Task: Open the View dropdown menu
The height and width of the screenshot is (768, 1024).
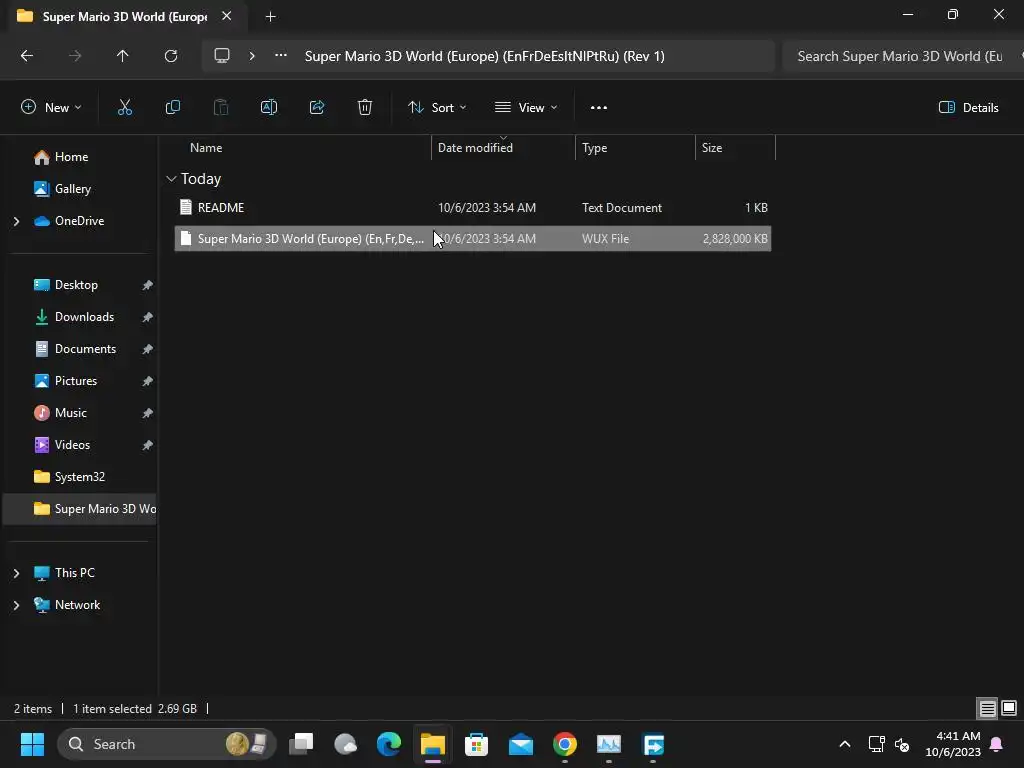Action: (x=526, y=108)
